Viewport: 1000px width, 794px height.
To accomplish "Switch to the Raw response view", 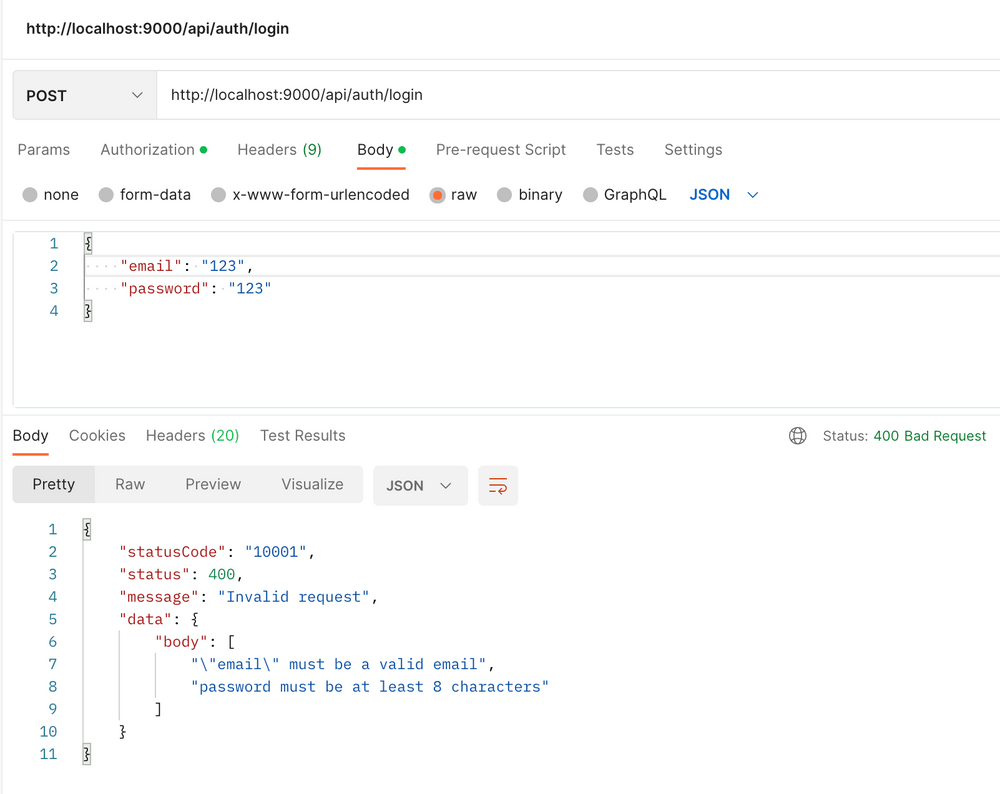I will point(130,484).
